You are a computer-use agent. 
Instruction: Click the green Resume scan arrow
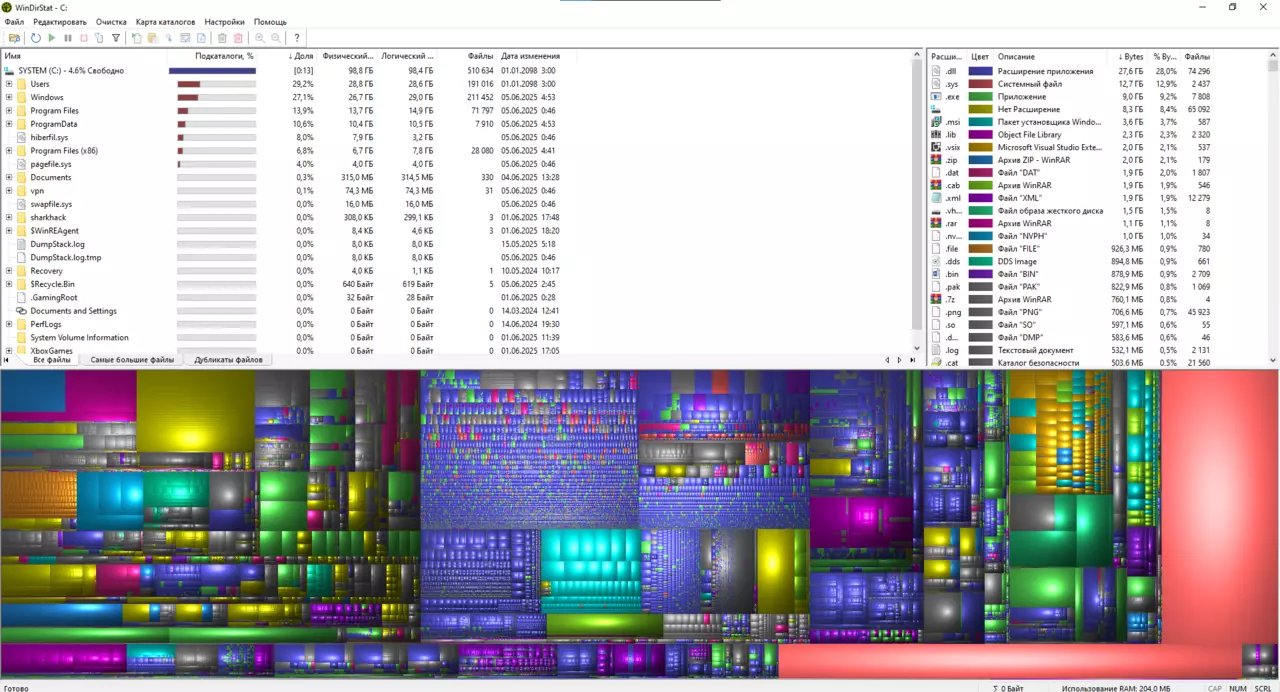pos(52,38)
